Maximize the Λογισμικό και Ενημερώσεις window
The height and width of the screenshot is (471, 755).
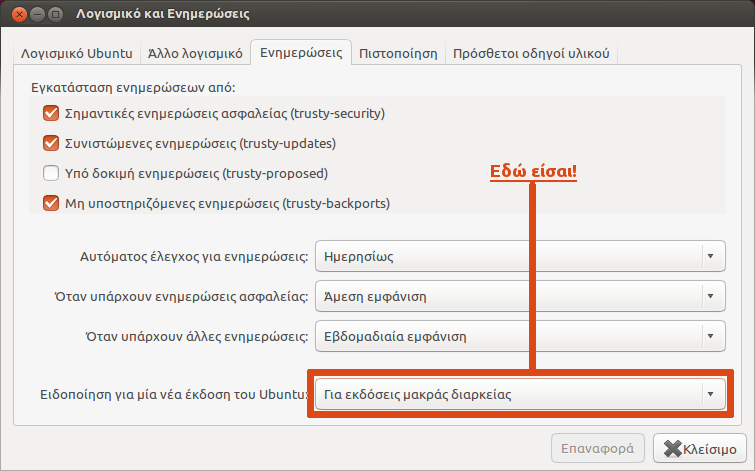pyautogui.click(x=56, y=14)
